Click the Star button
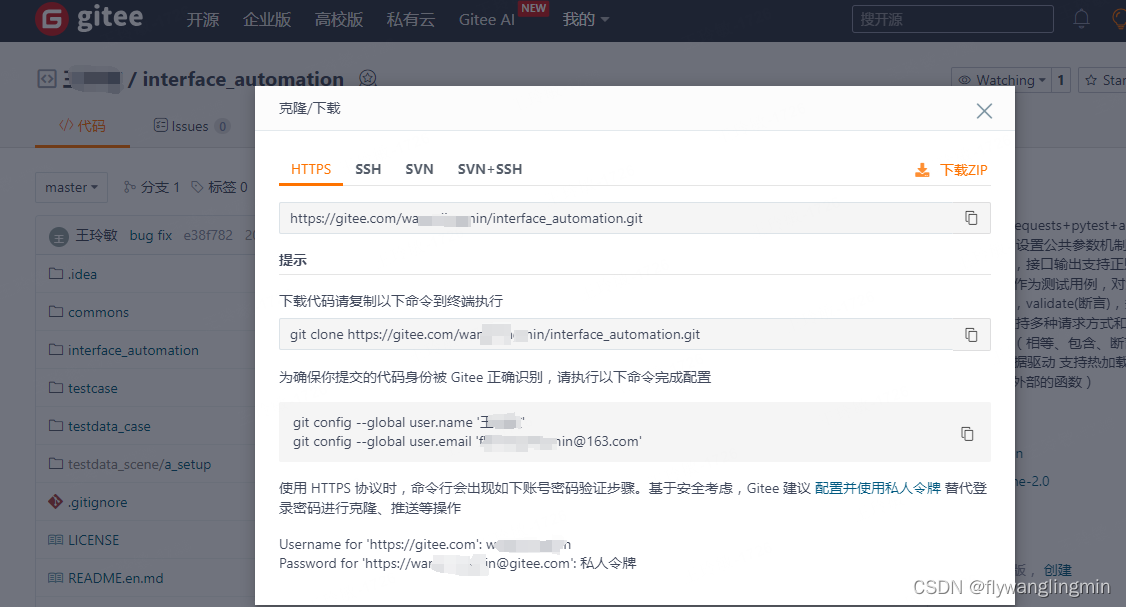Image resolution: width=1126 pixels, height=607 pixels. 1102,80
